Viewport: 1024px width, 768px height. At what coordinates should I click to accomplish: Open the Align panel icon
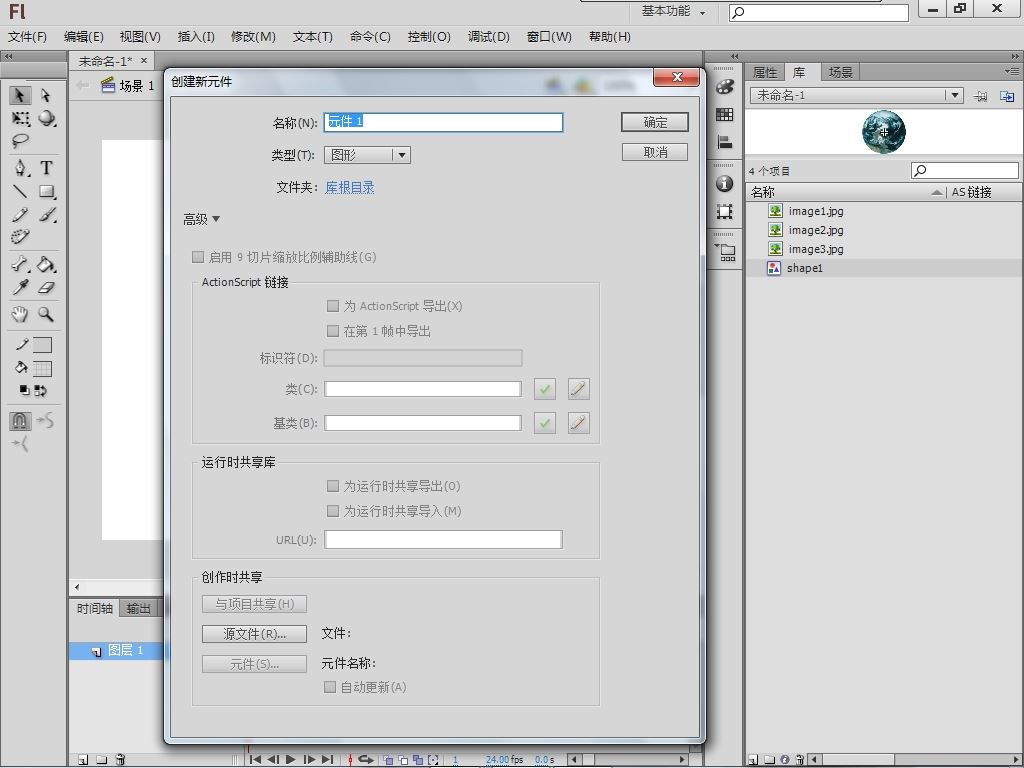[725, 142]
